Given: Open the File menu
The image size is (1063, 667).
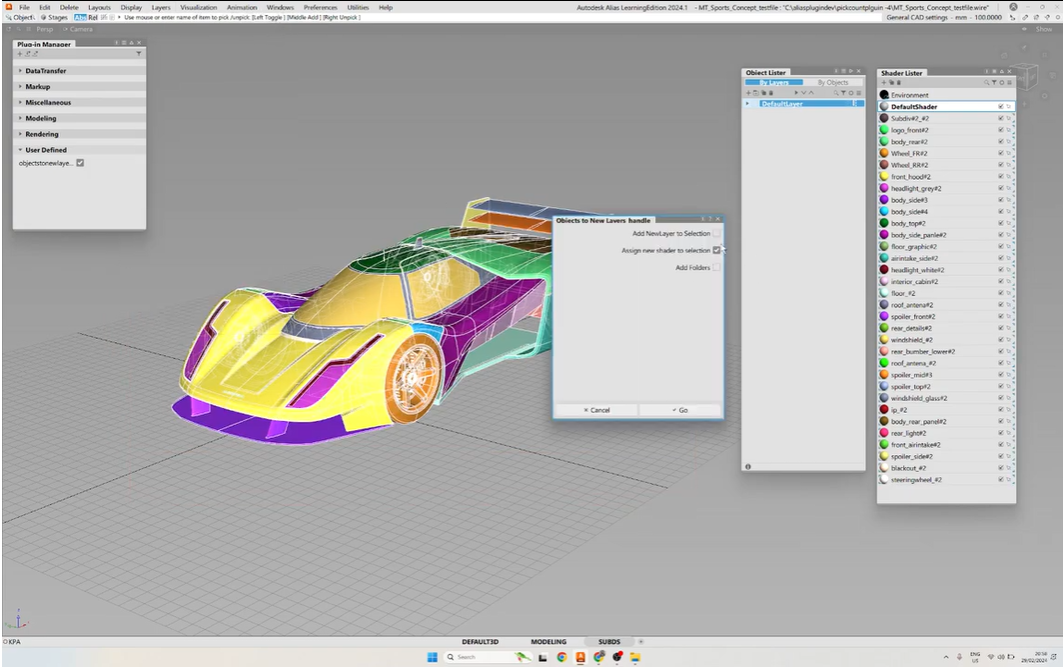Looking at the screenshot, I should pos(24,7).
